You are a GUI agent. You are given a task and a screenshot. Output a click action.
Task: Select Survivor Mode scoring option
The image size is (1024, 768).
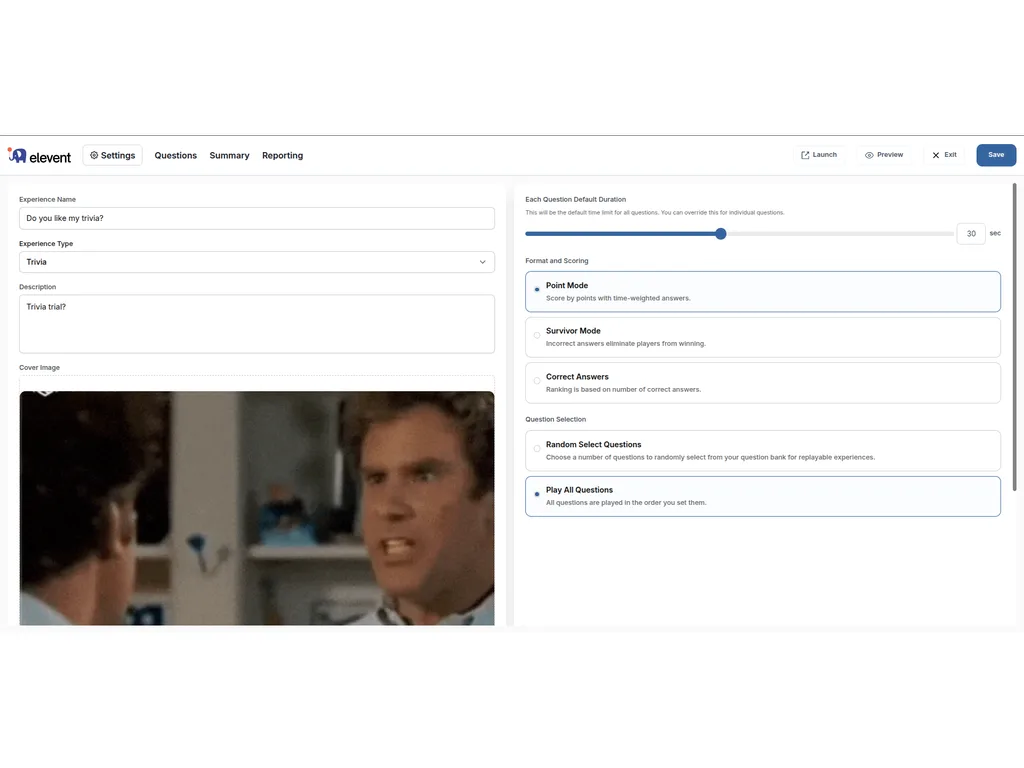(763, 337)
